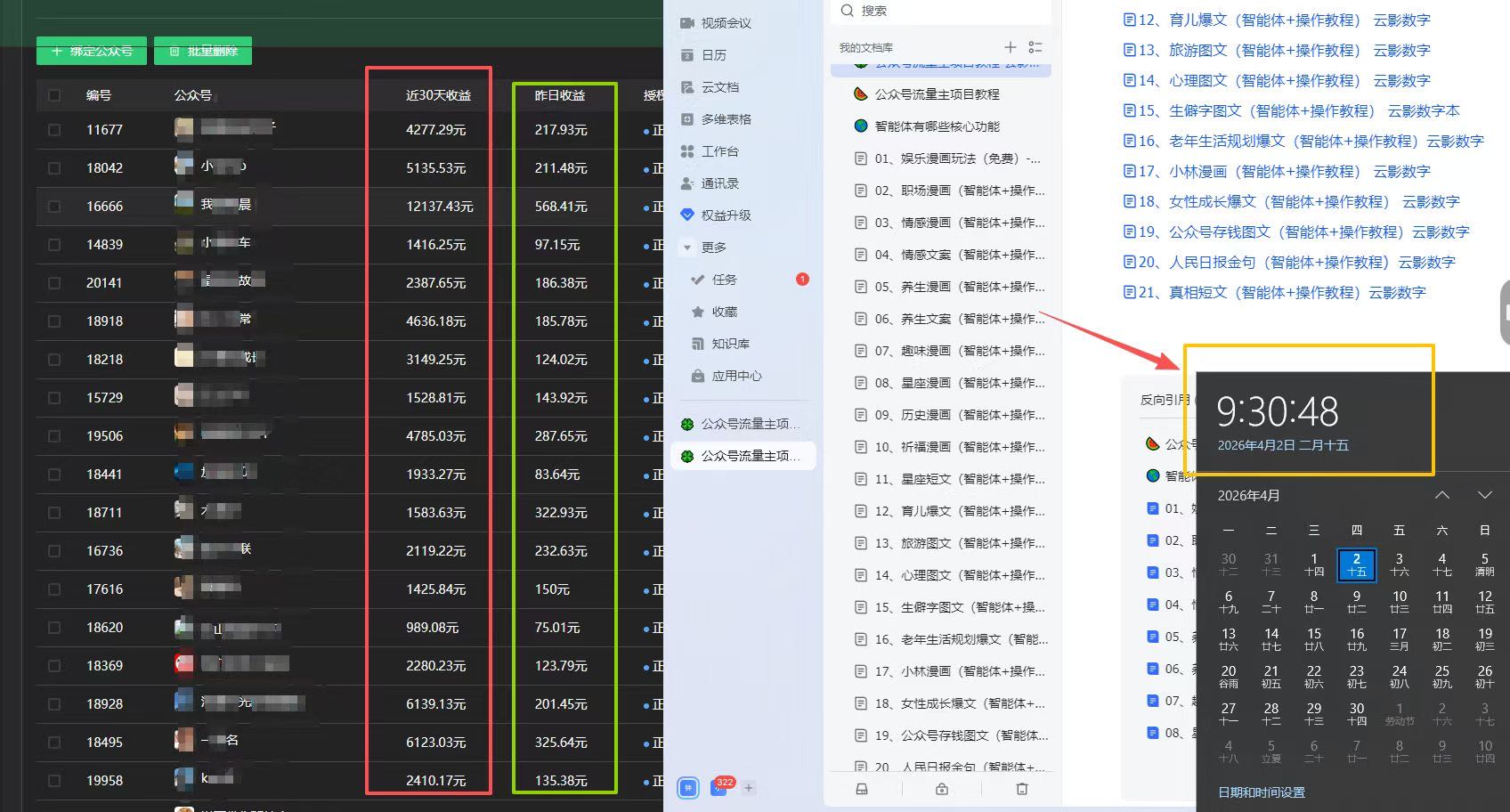Open the 任务 tasks icon with red badge
1510x812 pixels.
698,279
